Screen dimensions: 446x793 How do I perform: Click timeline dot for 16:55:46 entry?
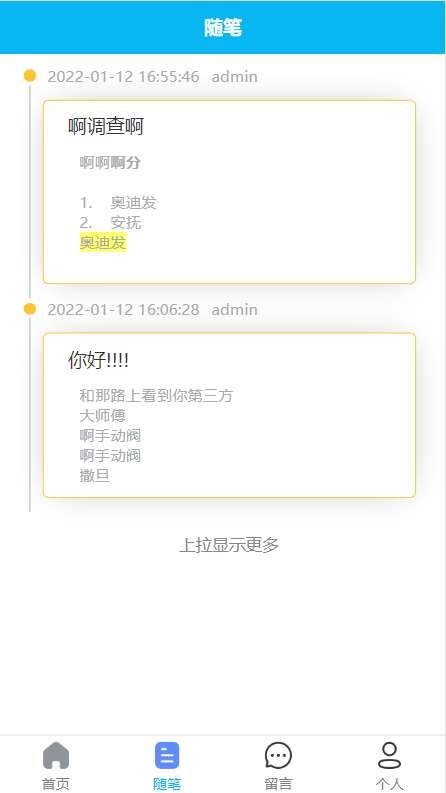(30, 76)
